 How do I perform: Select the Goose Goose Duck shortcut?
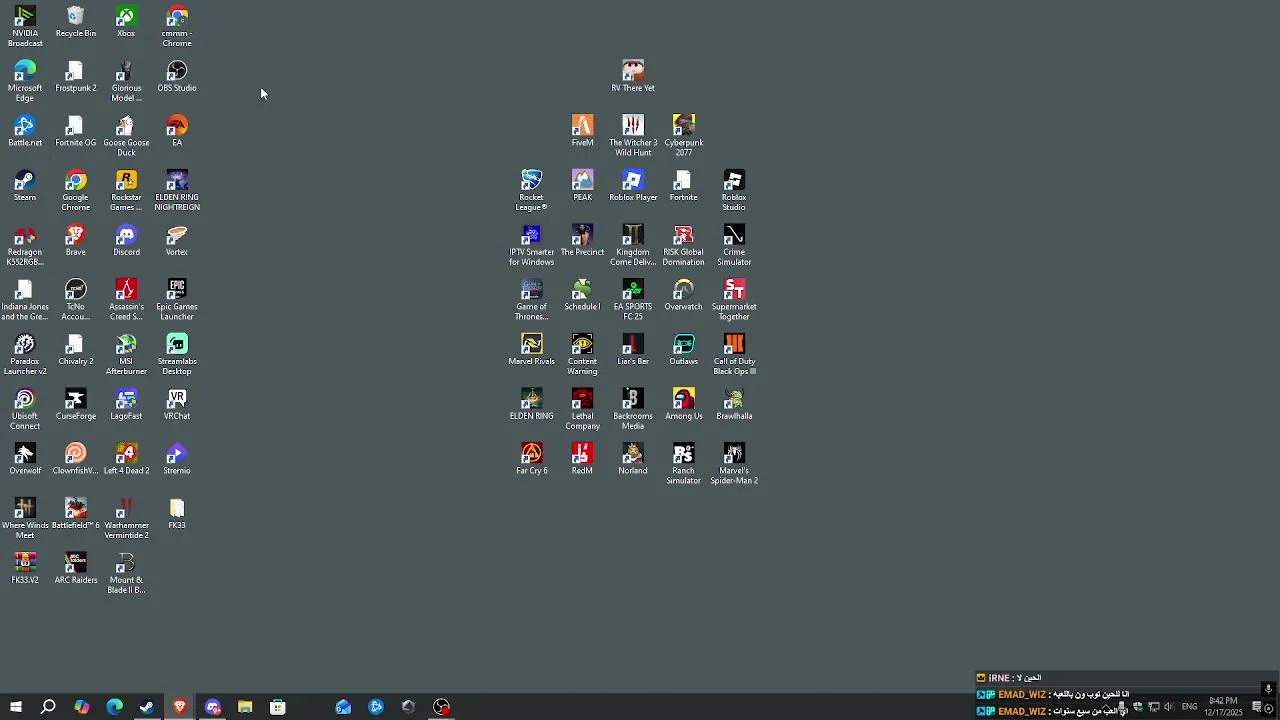pyautogui.click(x=126, y=136)
